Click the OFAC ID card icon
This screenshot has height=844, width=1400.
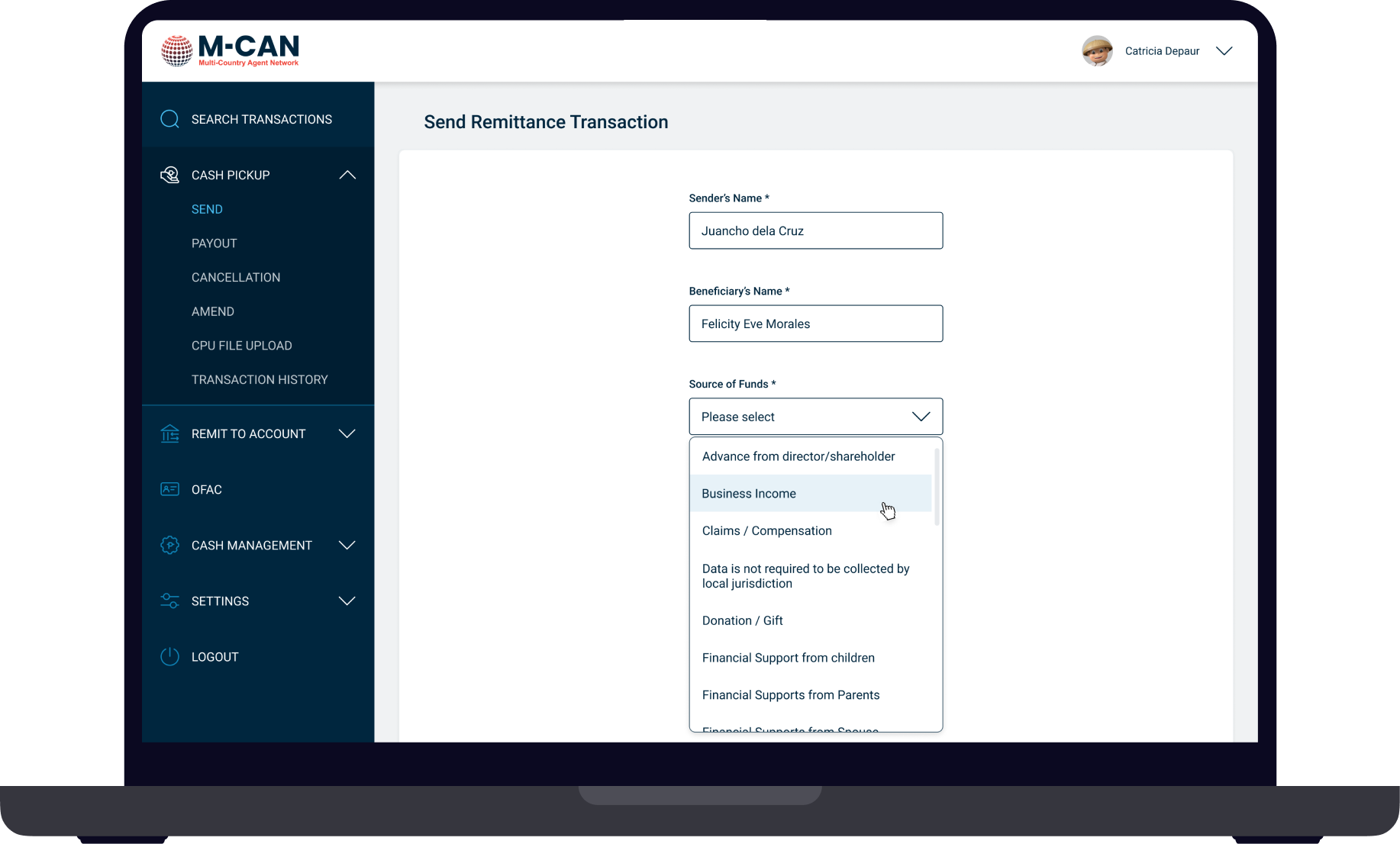(x=169, y=489)
